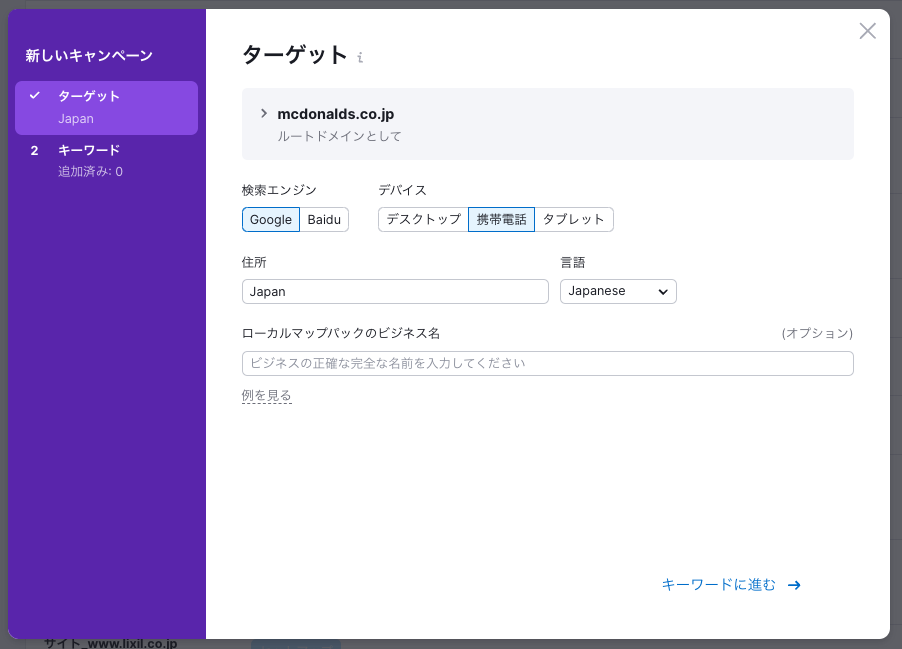
Task: Click the local map pack business name field
Action: pos(548,364)
